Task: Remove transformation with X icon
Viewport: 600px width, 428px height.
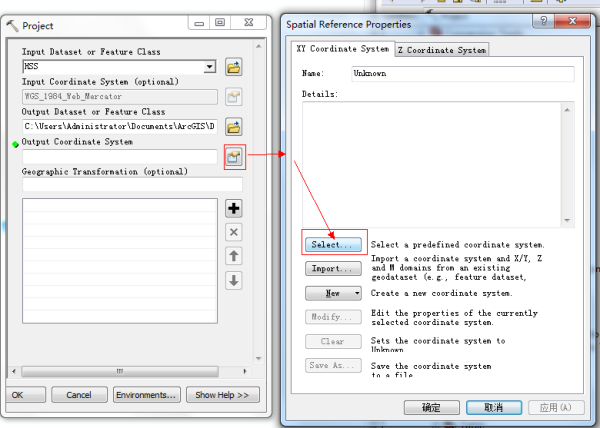Action: [x=234, y=232]
